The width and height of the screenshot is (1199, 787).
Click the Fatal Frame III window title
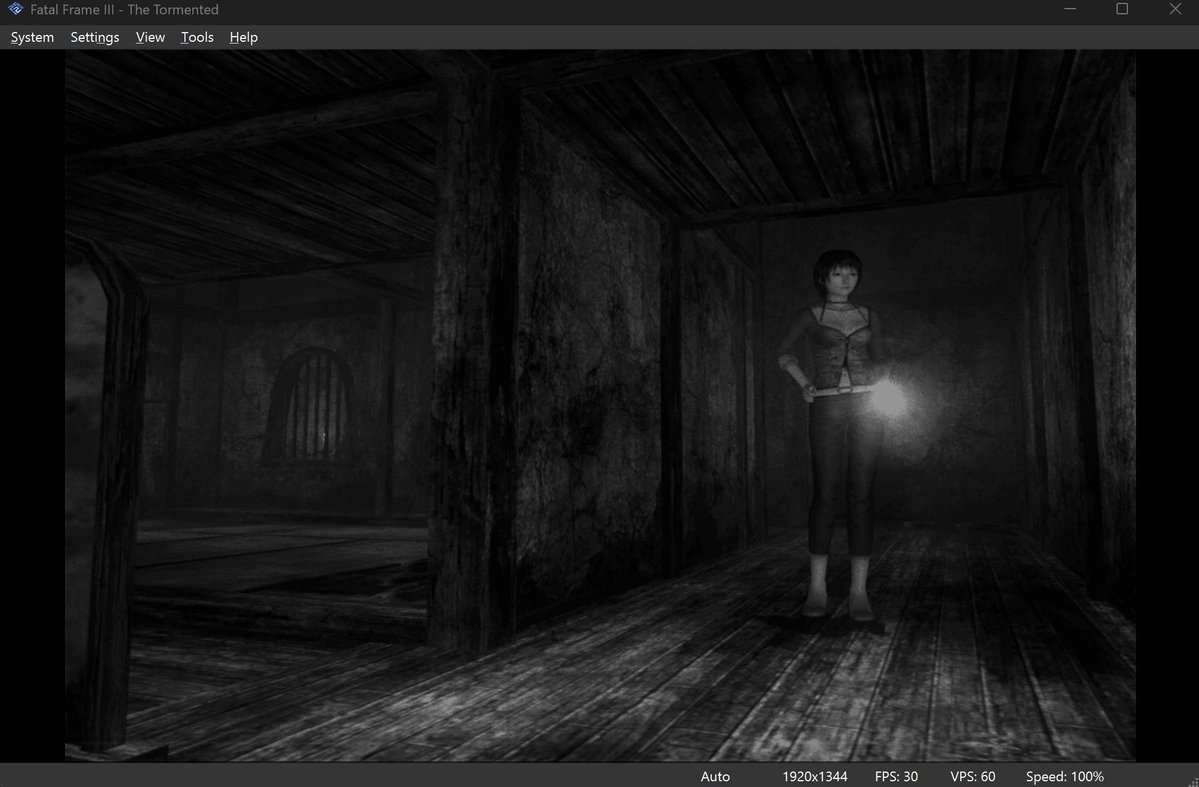pos(124,9)
